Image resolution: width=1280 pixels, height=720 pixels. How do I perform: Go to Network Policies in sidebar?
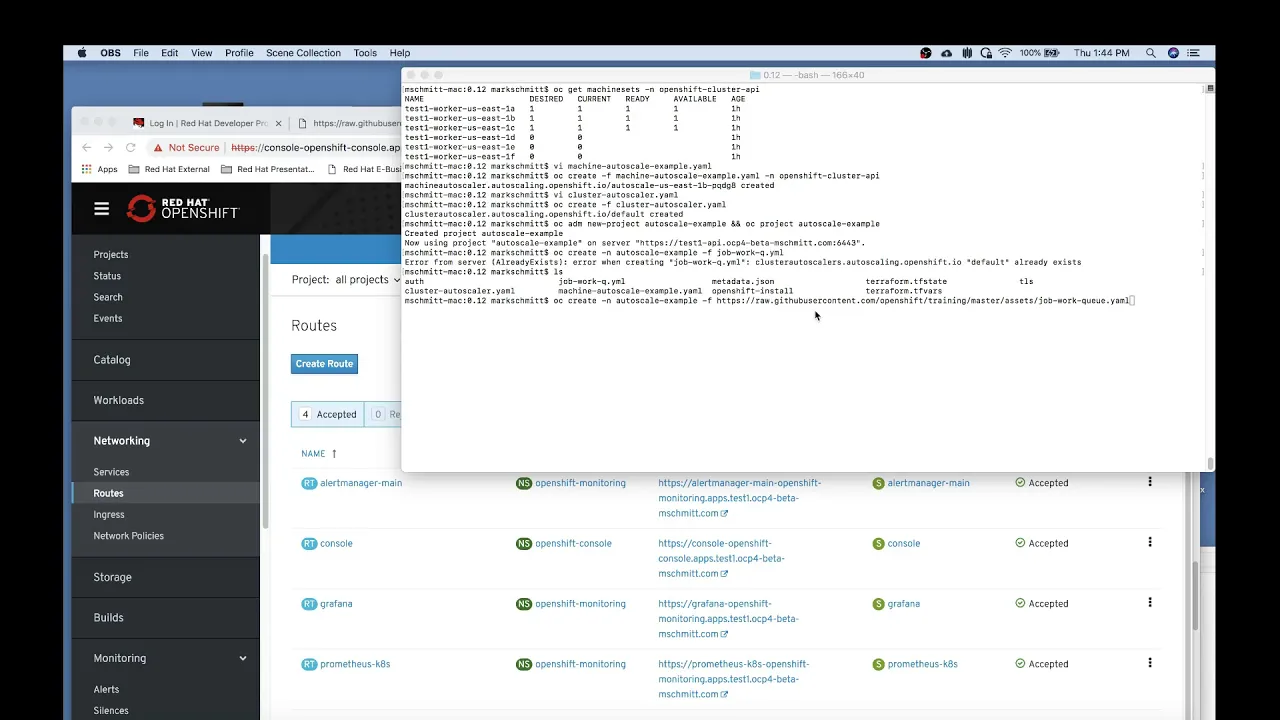[128, 536]
